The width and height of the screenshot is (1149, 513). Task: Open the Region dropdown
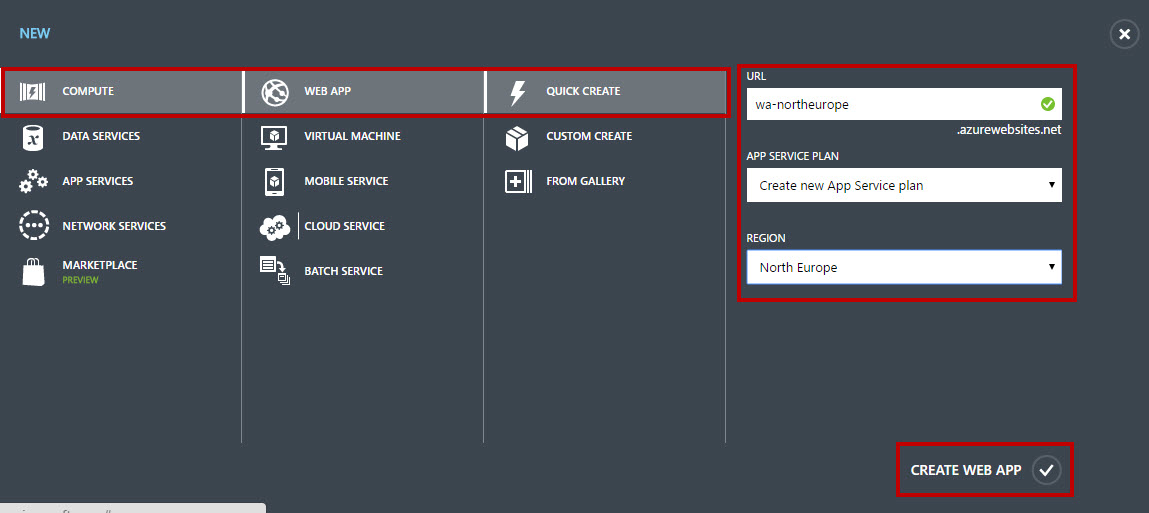[x=904, y=267]
